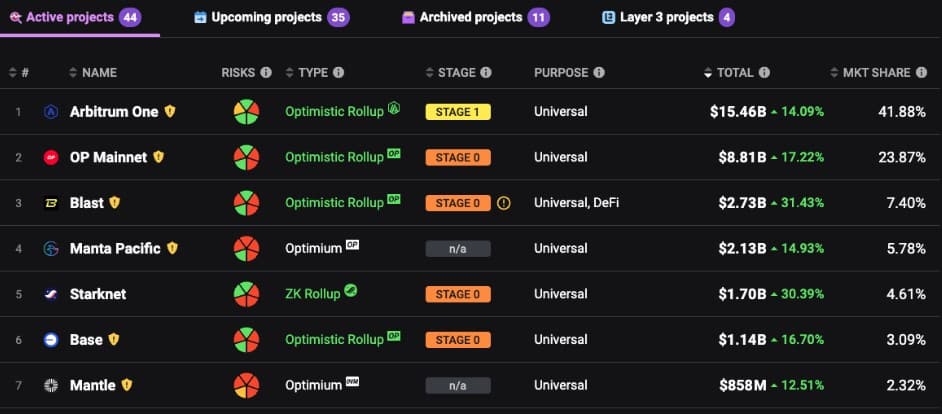Open the Archived projects tab

click(470, 17)
